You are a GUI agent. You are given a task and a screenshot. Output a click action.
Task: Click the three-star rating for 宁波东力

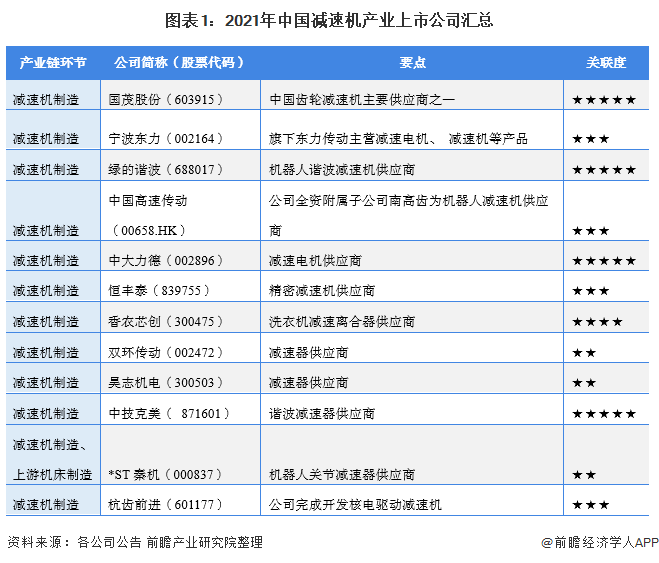coord(590,139)
